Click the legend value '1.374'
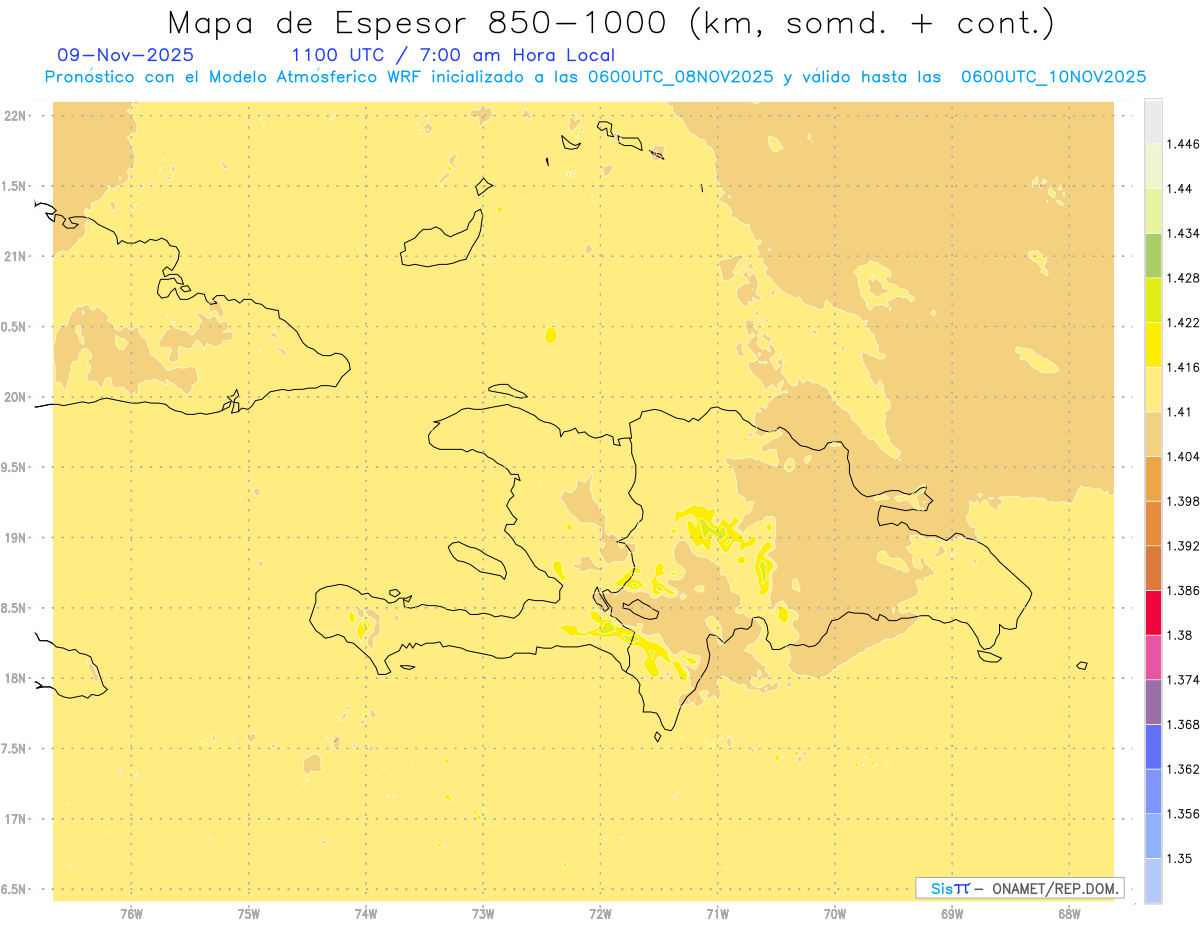Viewport: 1200px width, 927px height. tap(1184, 680)
